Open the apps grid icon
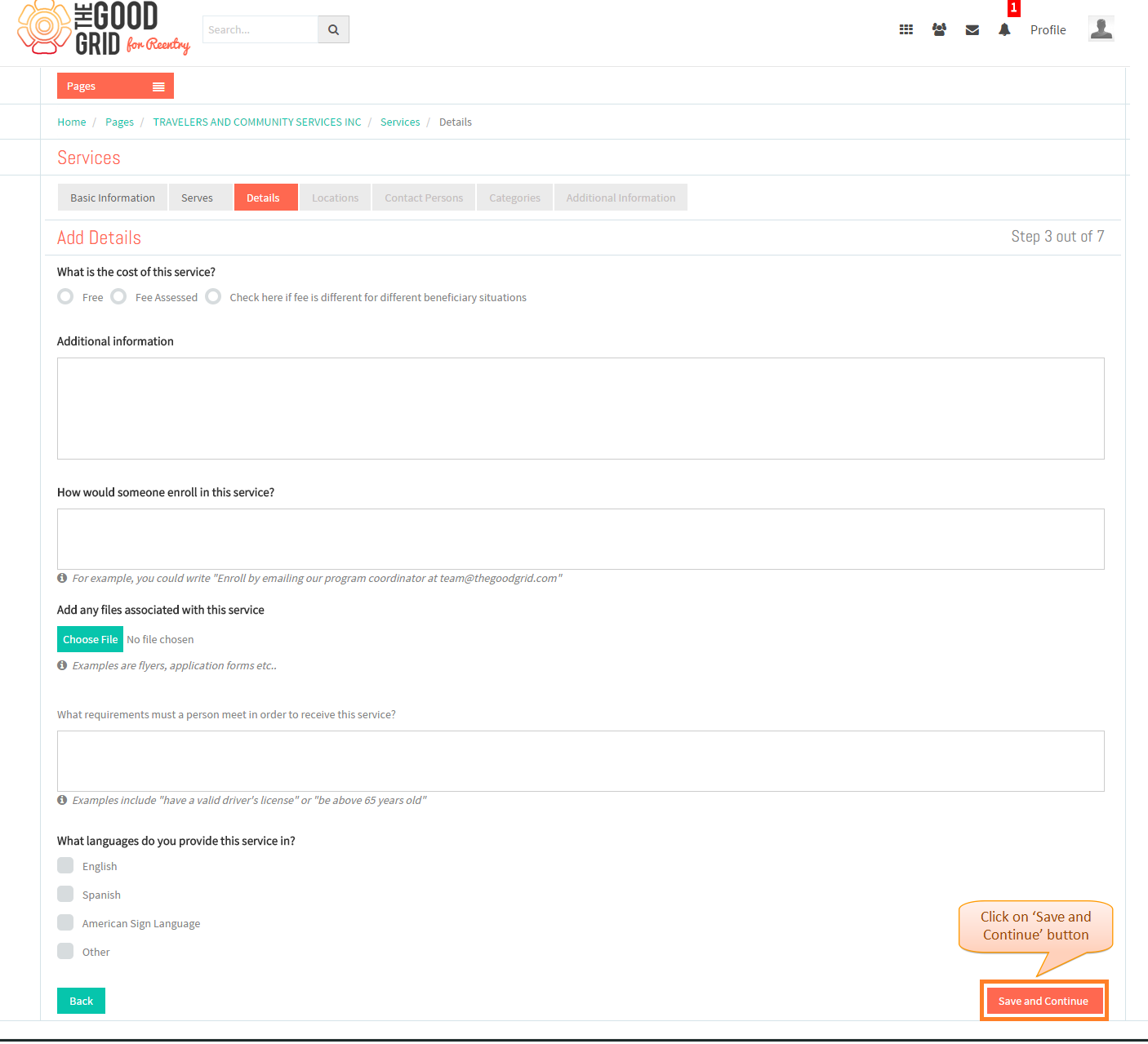Screen dimensions: 1148x1044 coord(906,29)
